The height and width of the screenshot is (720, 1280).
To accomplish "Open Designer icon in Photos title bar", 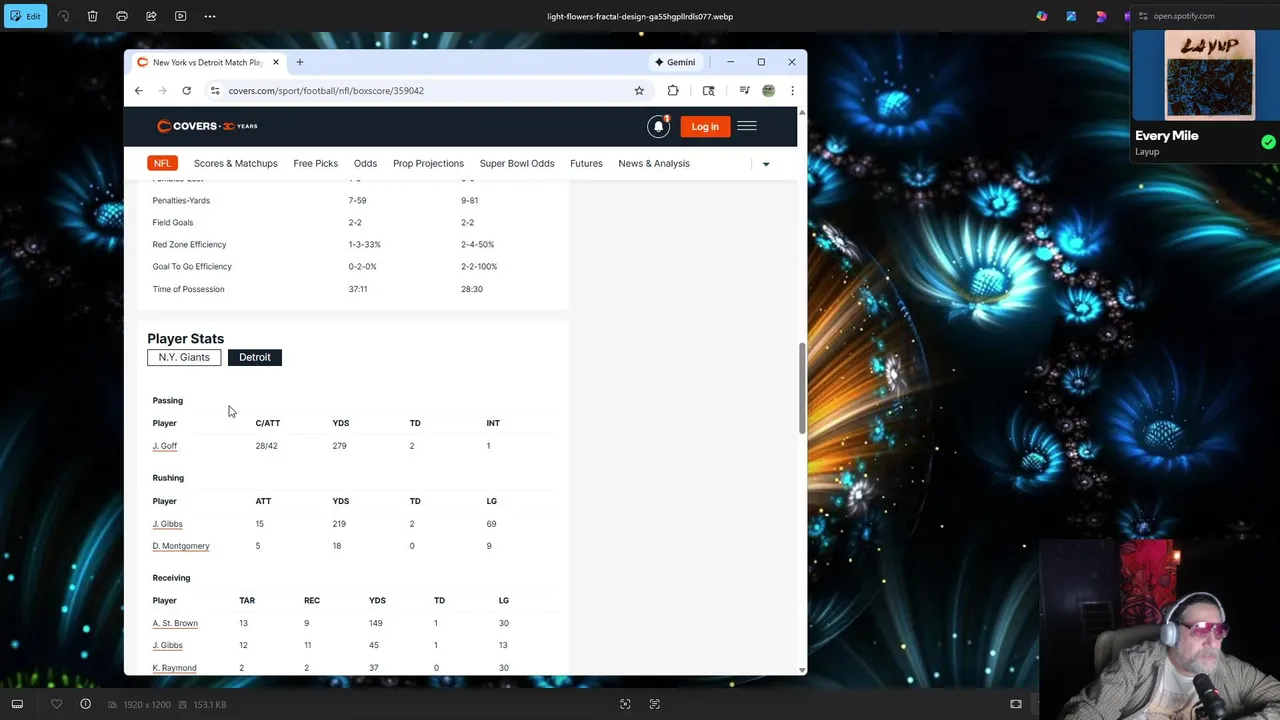I will 1071,16.
